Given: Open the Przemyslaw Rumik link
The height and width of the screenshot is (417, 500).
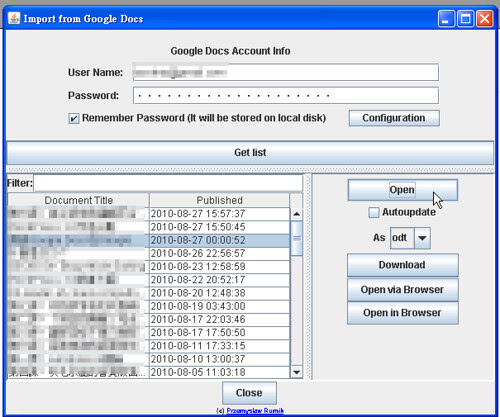Looking at the screenshot, I should pos(255,411).
